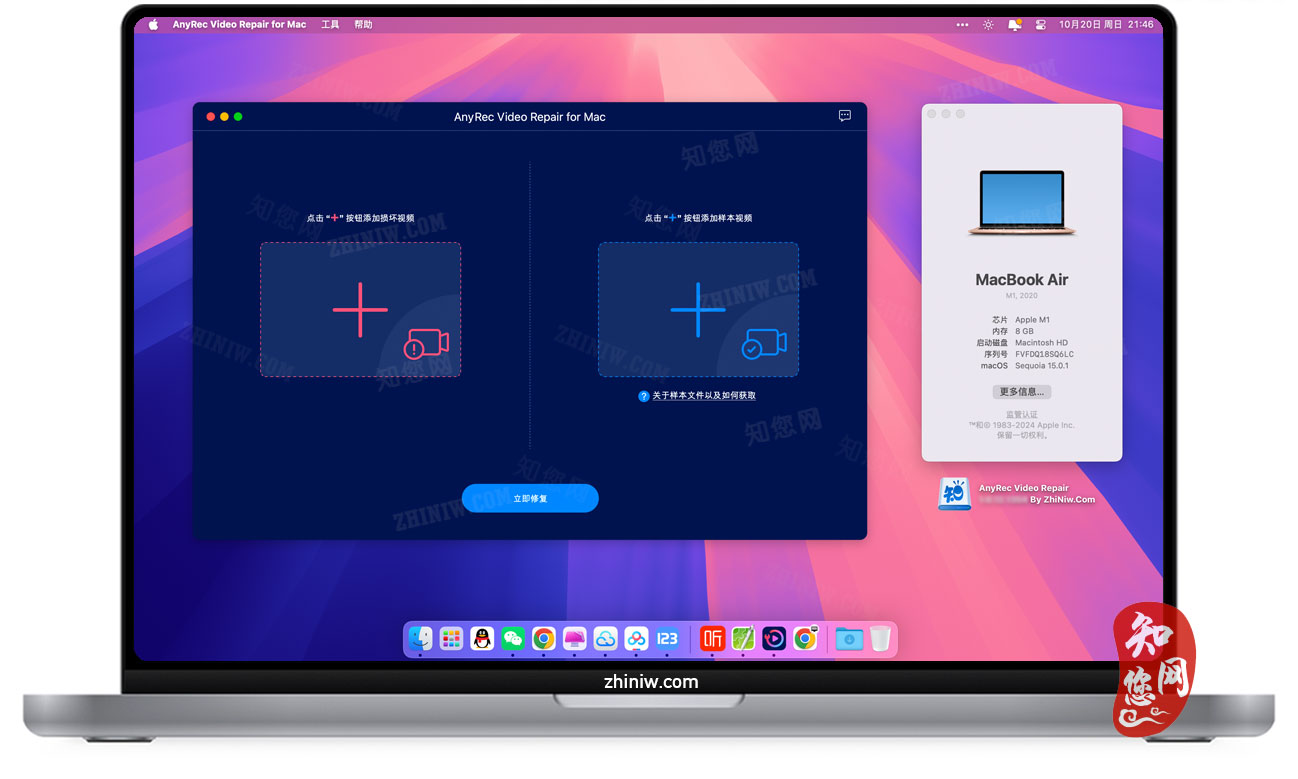Click the MacBook Air image in About window
The width and height of the screenshot is (1298, 779).
click(x=1022, y=203)
